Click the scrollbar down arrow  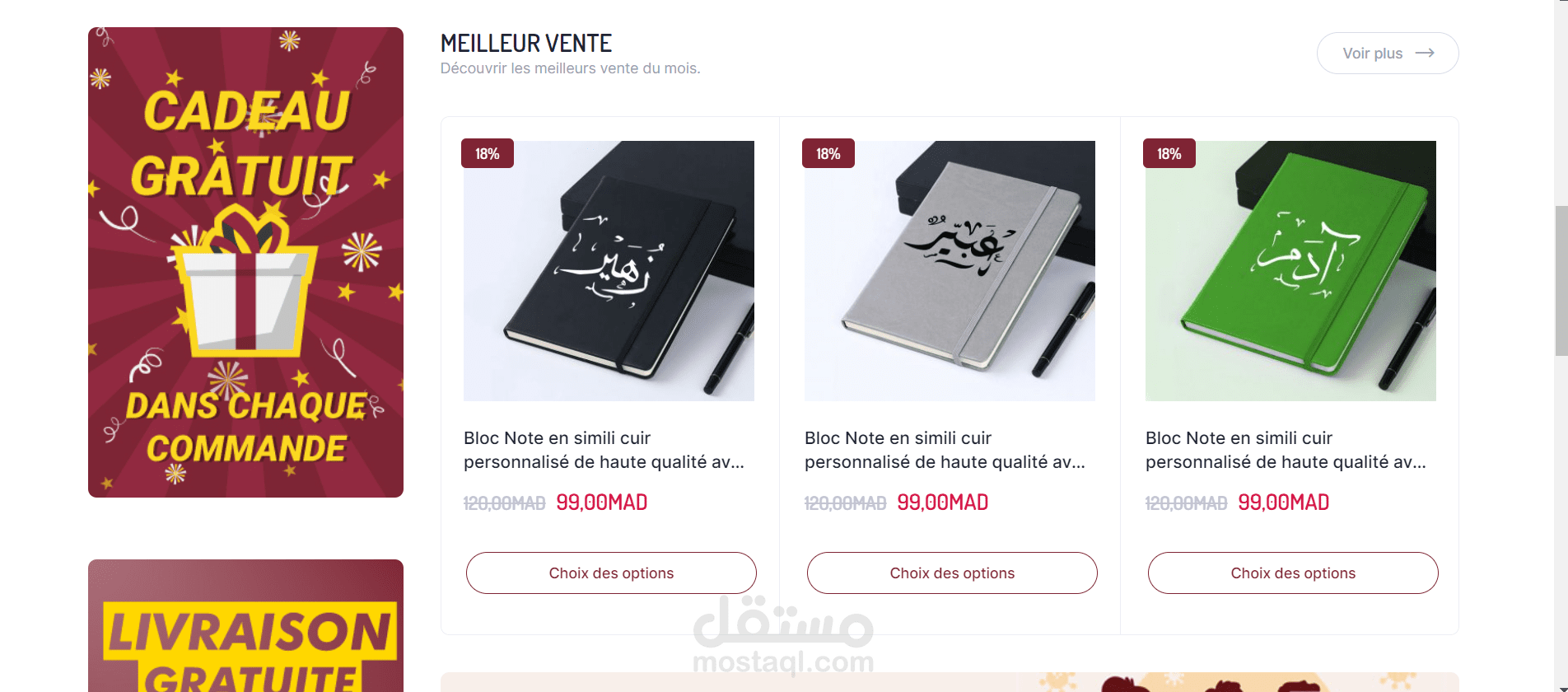[1561, 688]
